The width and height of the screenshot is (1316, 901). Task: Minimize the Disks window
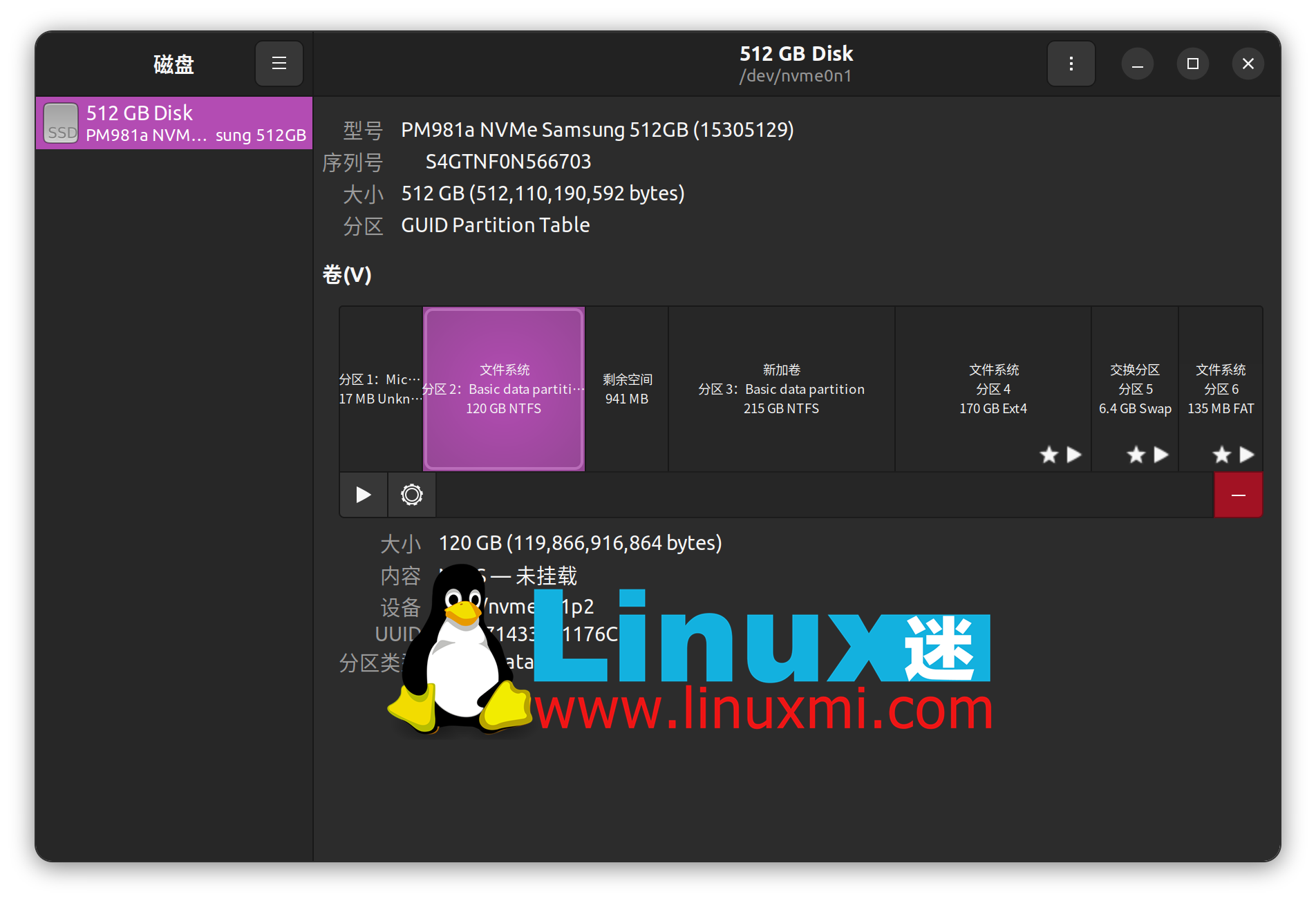point(1138,64)
